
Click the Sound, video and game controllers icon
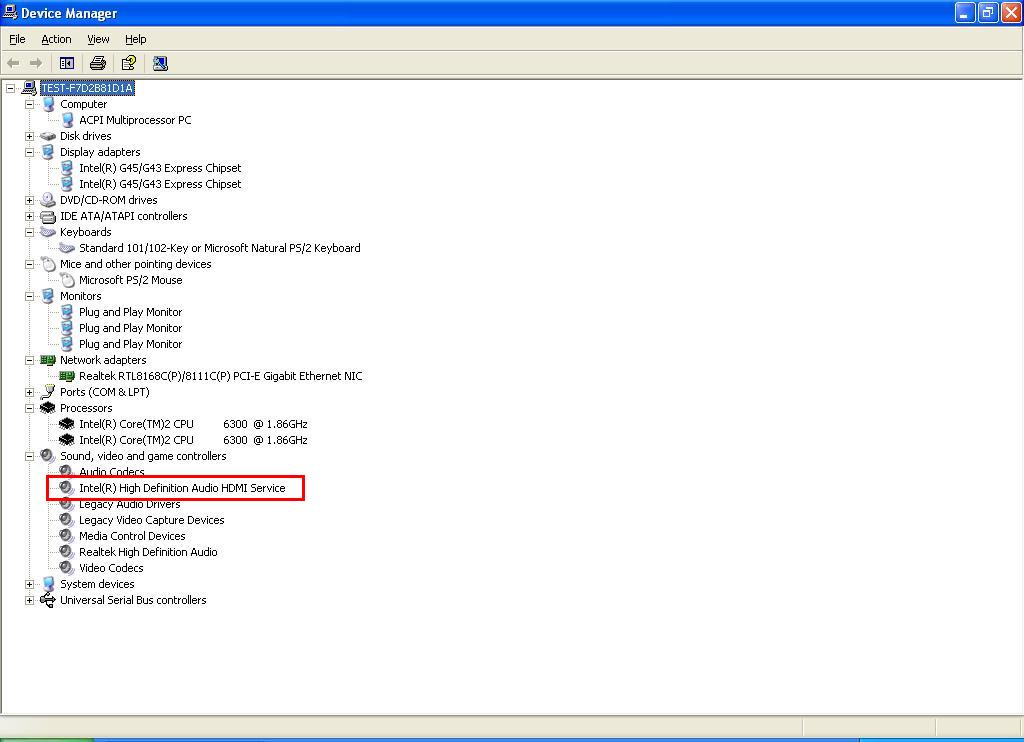pyautogui.click(x=48, y=456)
